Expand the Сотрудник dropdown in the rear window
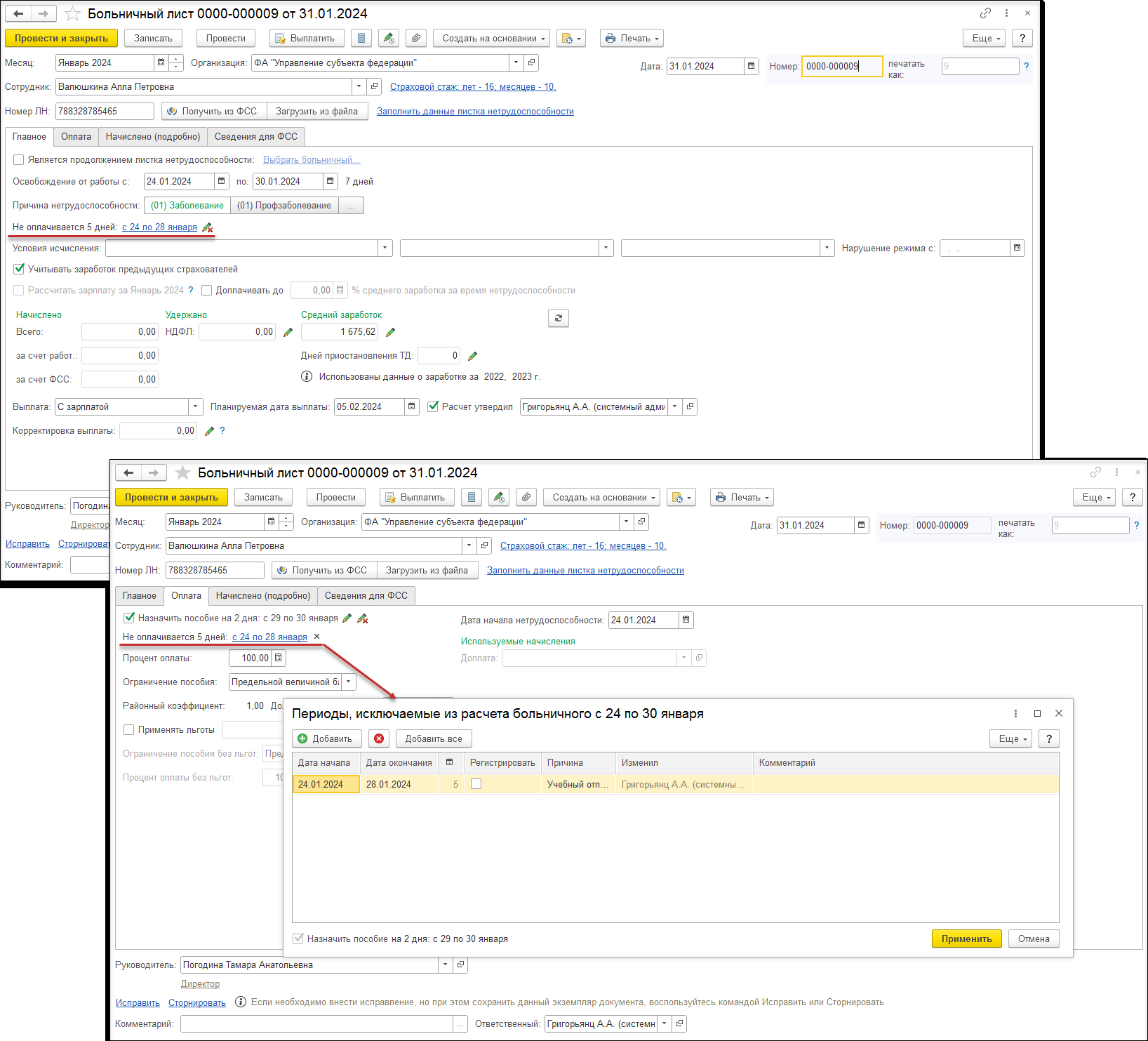Screen dimensions: 1148x1041 [x=359, y=86]
